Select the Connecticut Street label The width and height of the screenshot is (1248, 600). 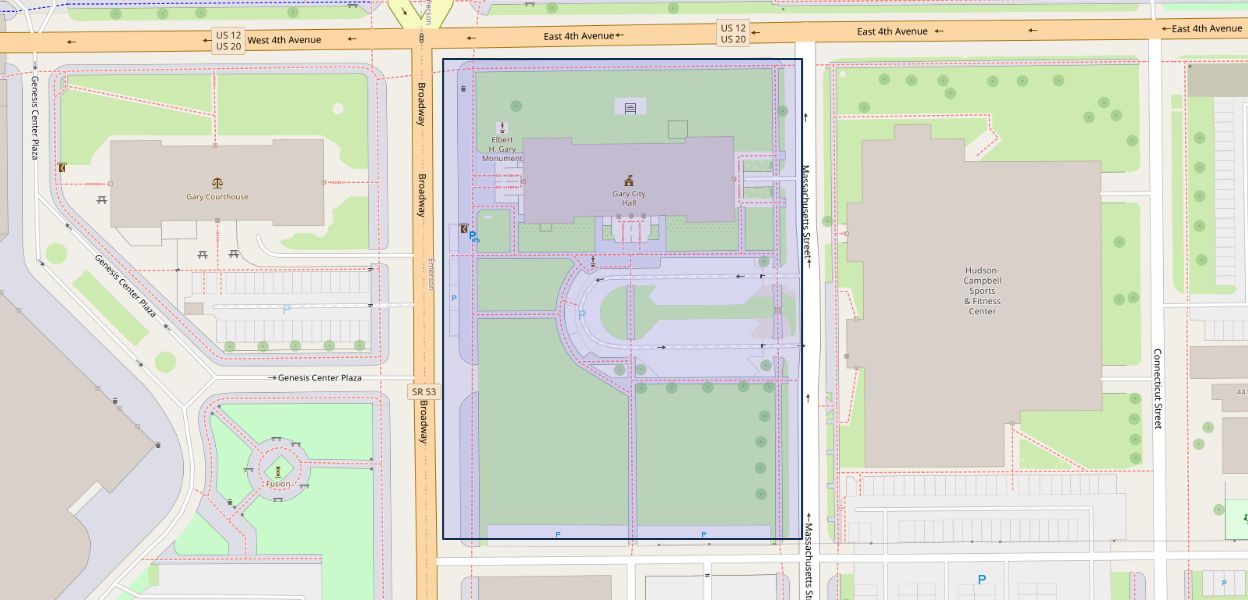pyautogui.click(x=1158, y=388)
